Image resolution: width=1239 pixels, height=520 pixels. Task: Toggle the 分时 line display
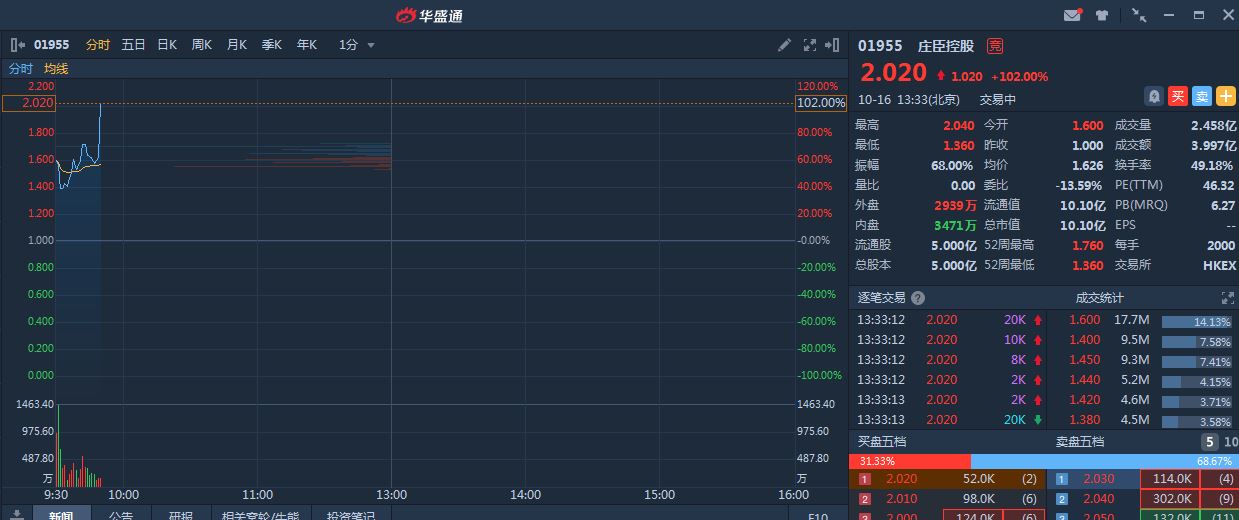click(21, 69)
